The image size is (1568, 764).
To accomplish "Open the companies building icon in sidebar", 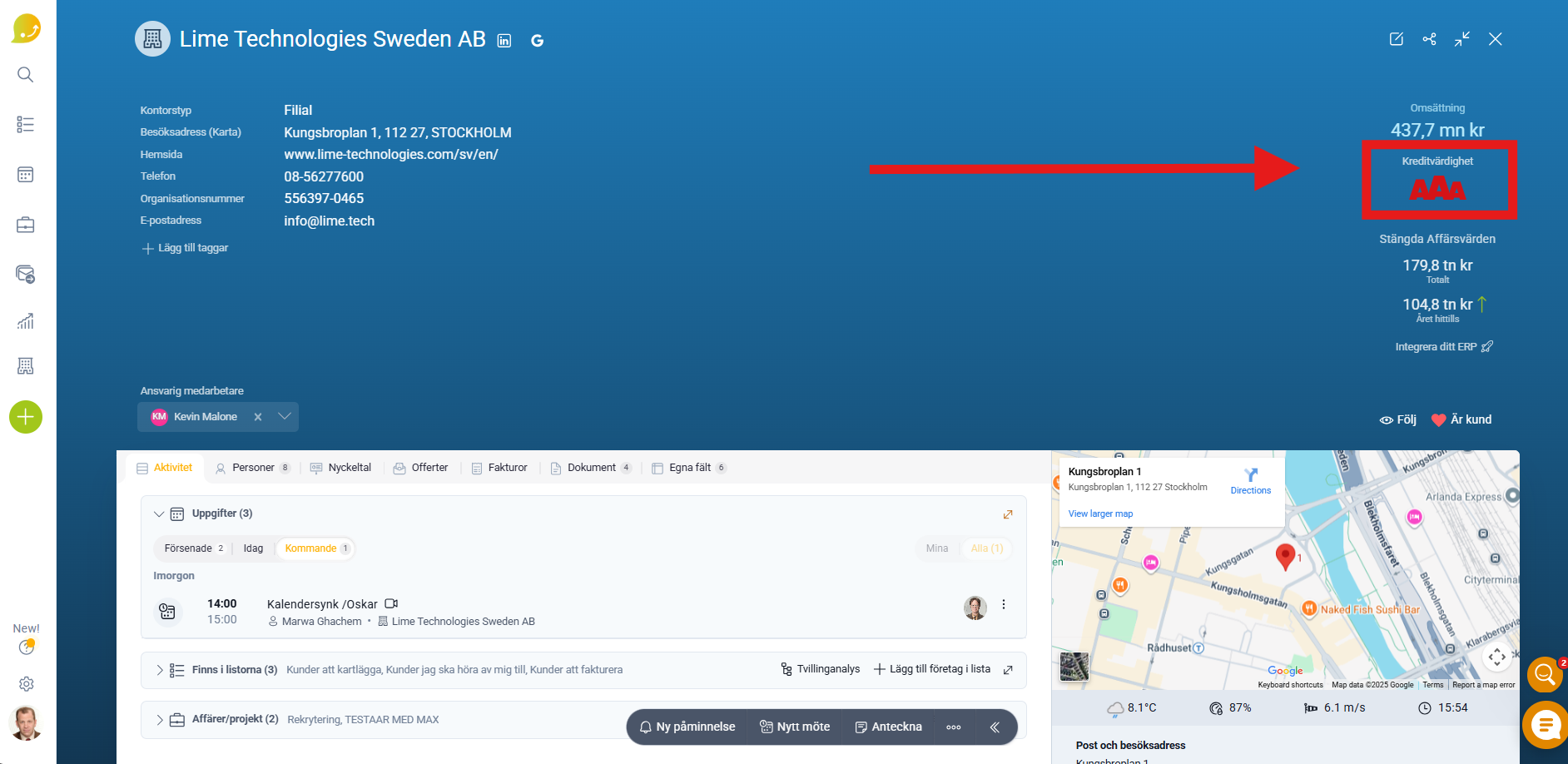I will (x=26, y=365).
